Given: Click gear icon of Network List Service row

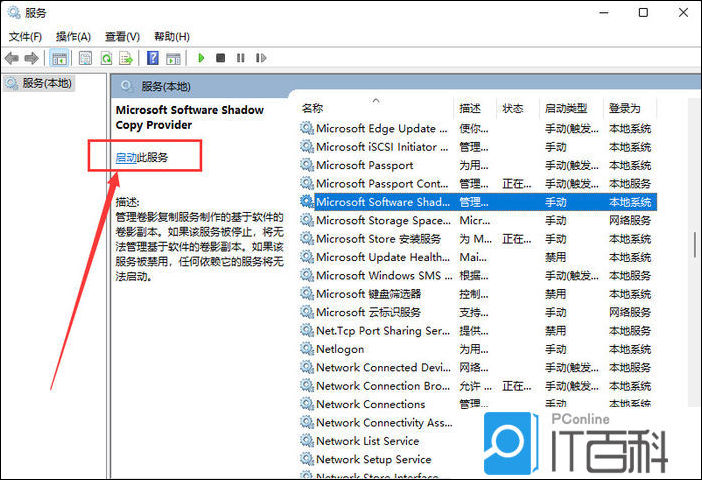Looking at the screenshot, I should [307, 441].
